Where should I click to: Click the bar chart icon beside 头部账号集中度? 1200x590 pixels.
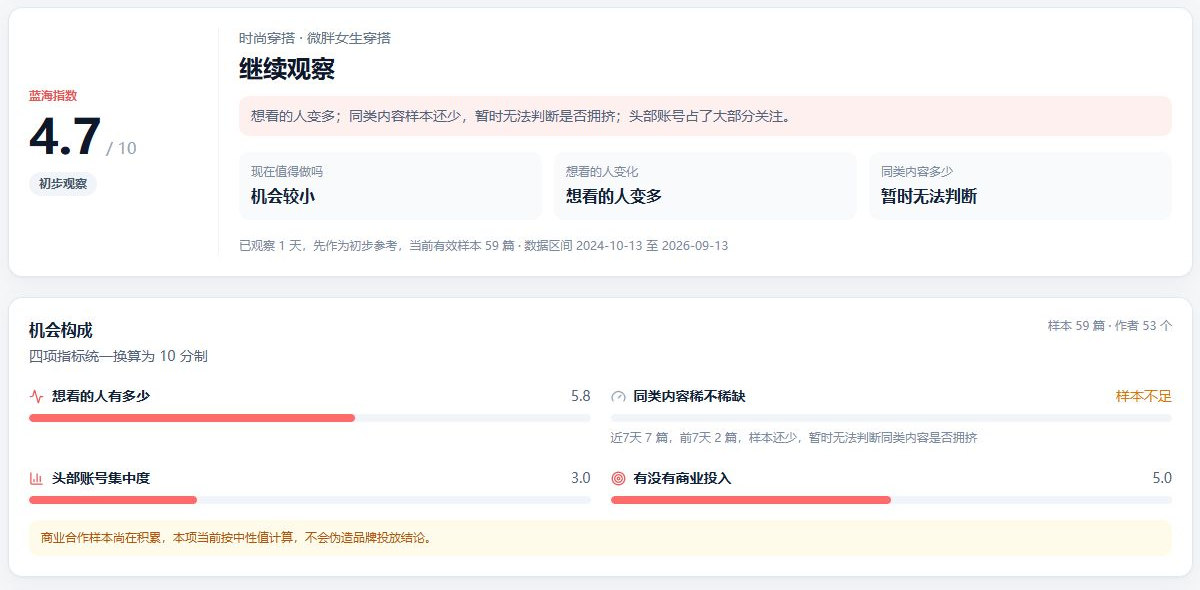[36, 478]
